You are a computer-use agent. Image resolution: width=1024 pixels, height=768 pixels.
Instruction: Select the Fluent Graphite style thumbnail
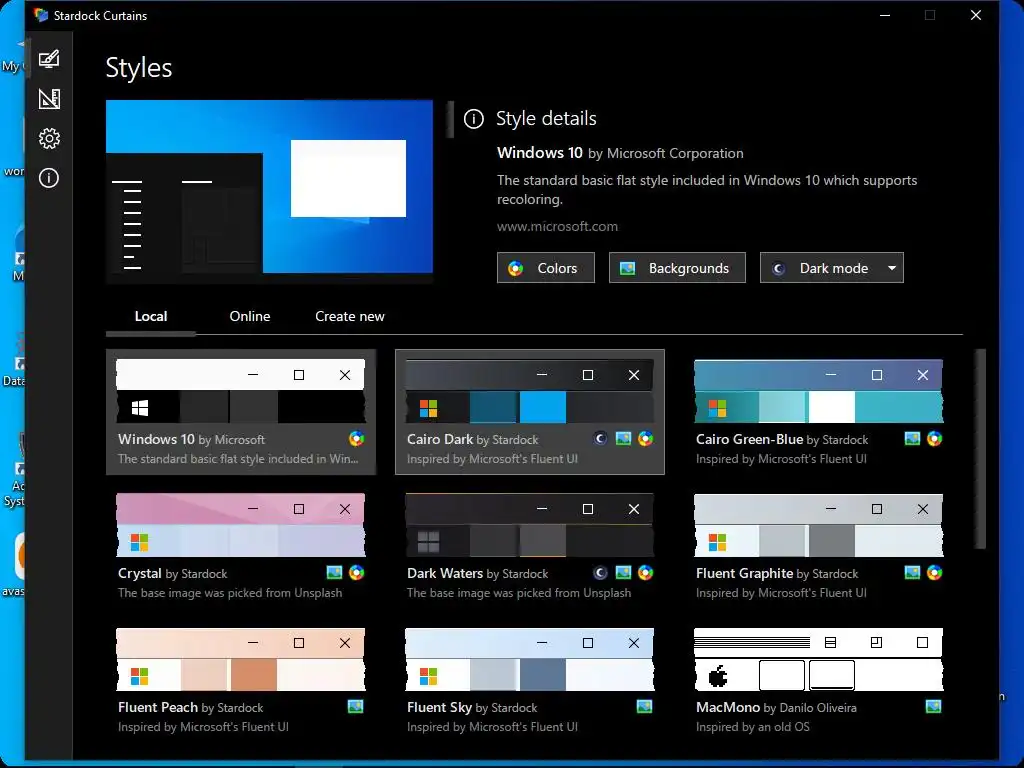(x=818, y=524)
